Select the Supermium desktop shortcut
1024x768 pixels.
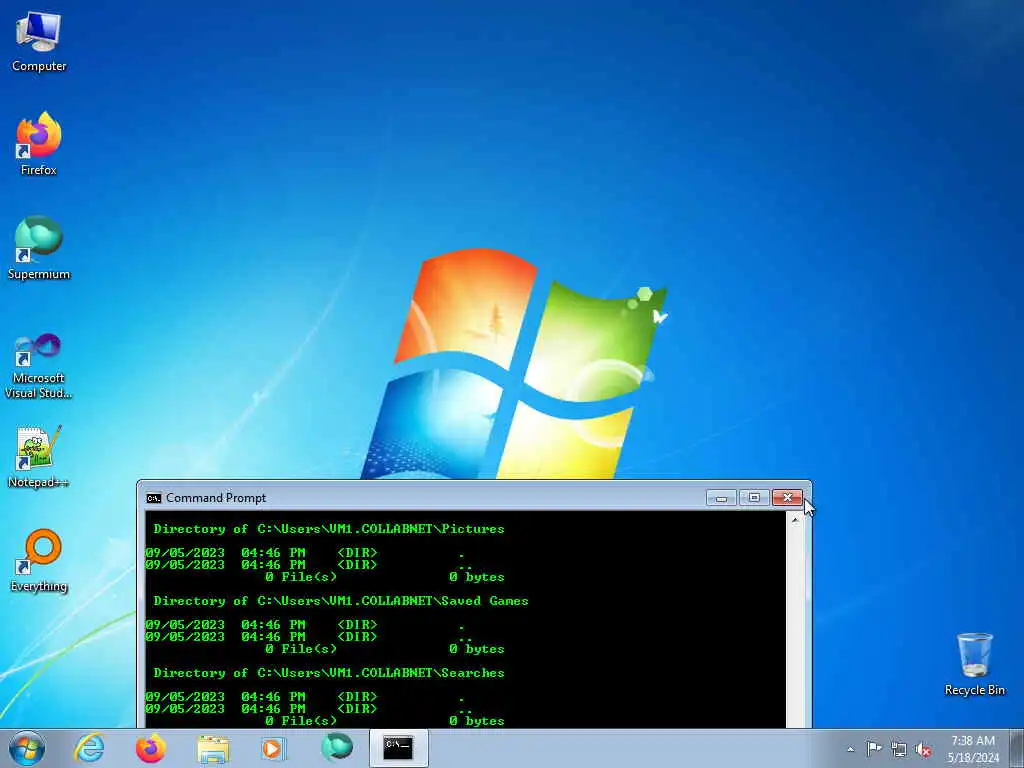pyautogui.click(x=39, y=248)
